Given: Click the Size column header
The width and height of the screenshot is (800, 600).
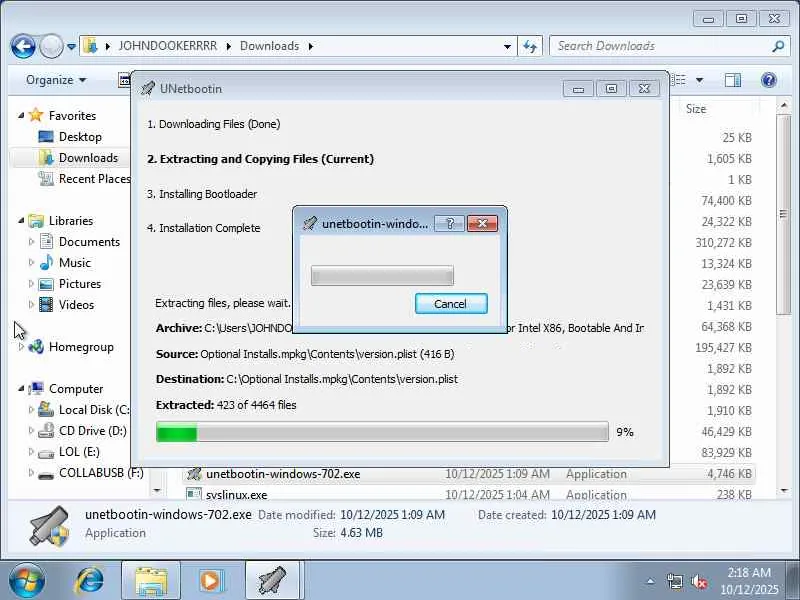Looking at the screenshot, I should point(696,109).
